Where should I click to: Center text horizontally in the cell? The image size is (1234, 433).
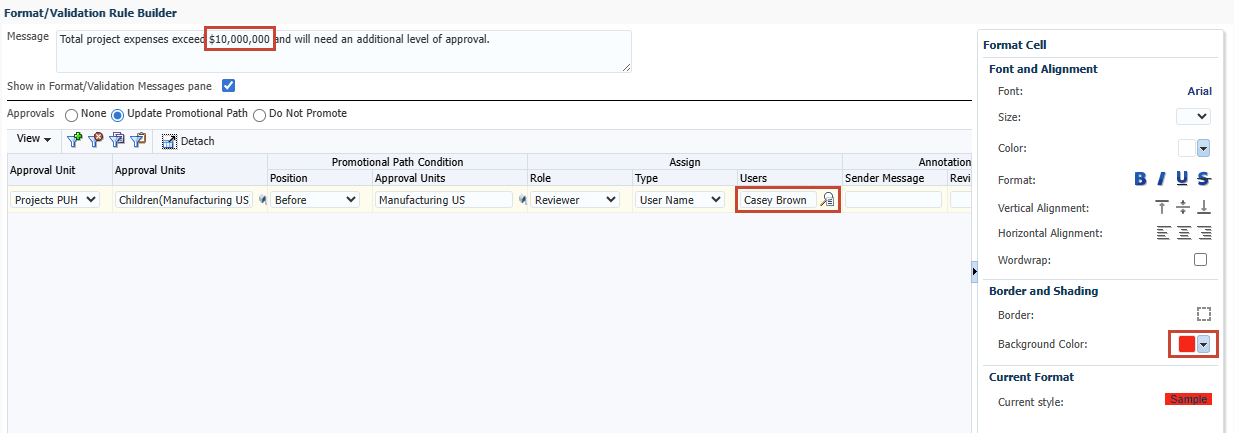pos(1183,233)
